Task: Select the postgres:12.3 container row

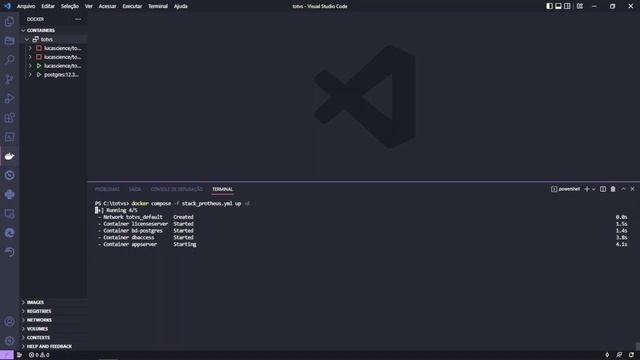Action: tap(53, 75)
